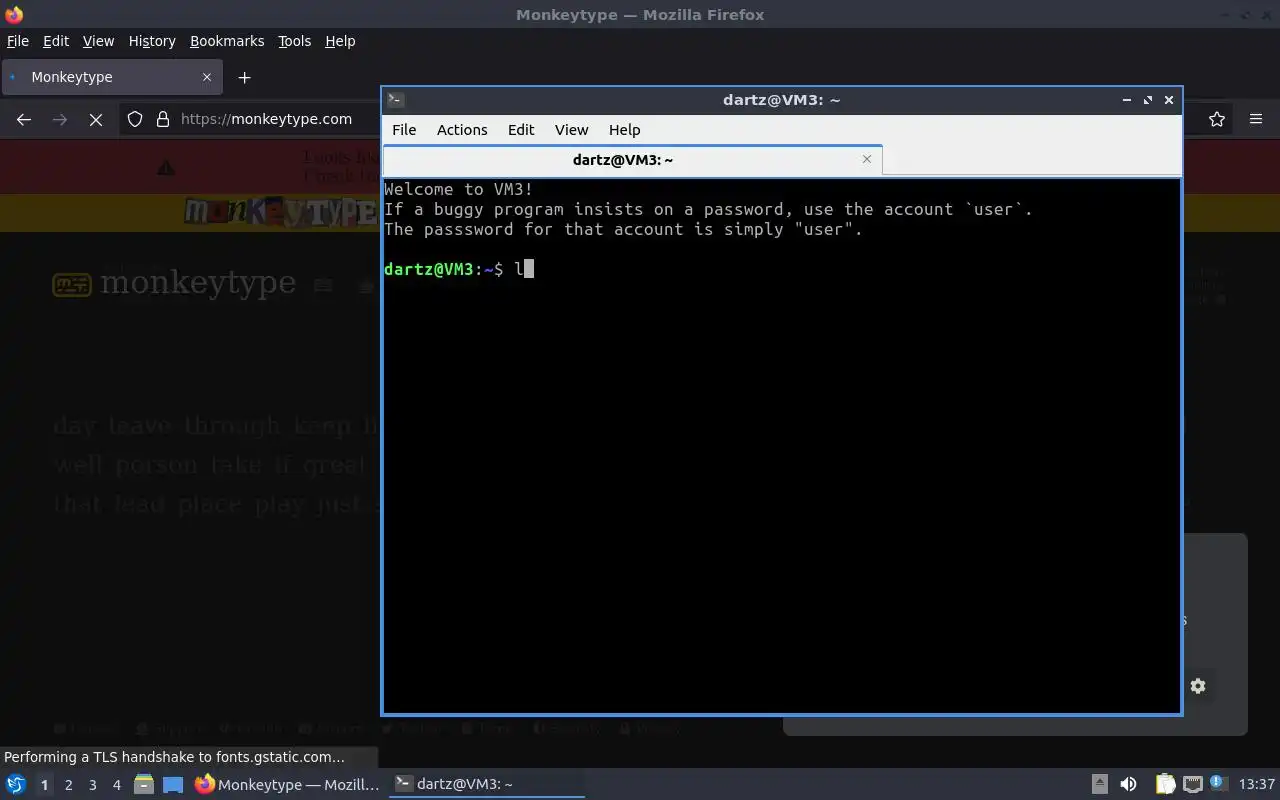Select the Monkeytype tab in Firefox
Viewport: 1280px width, 800px height.
pos(110,77)
